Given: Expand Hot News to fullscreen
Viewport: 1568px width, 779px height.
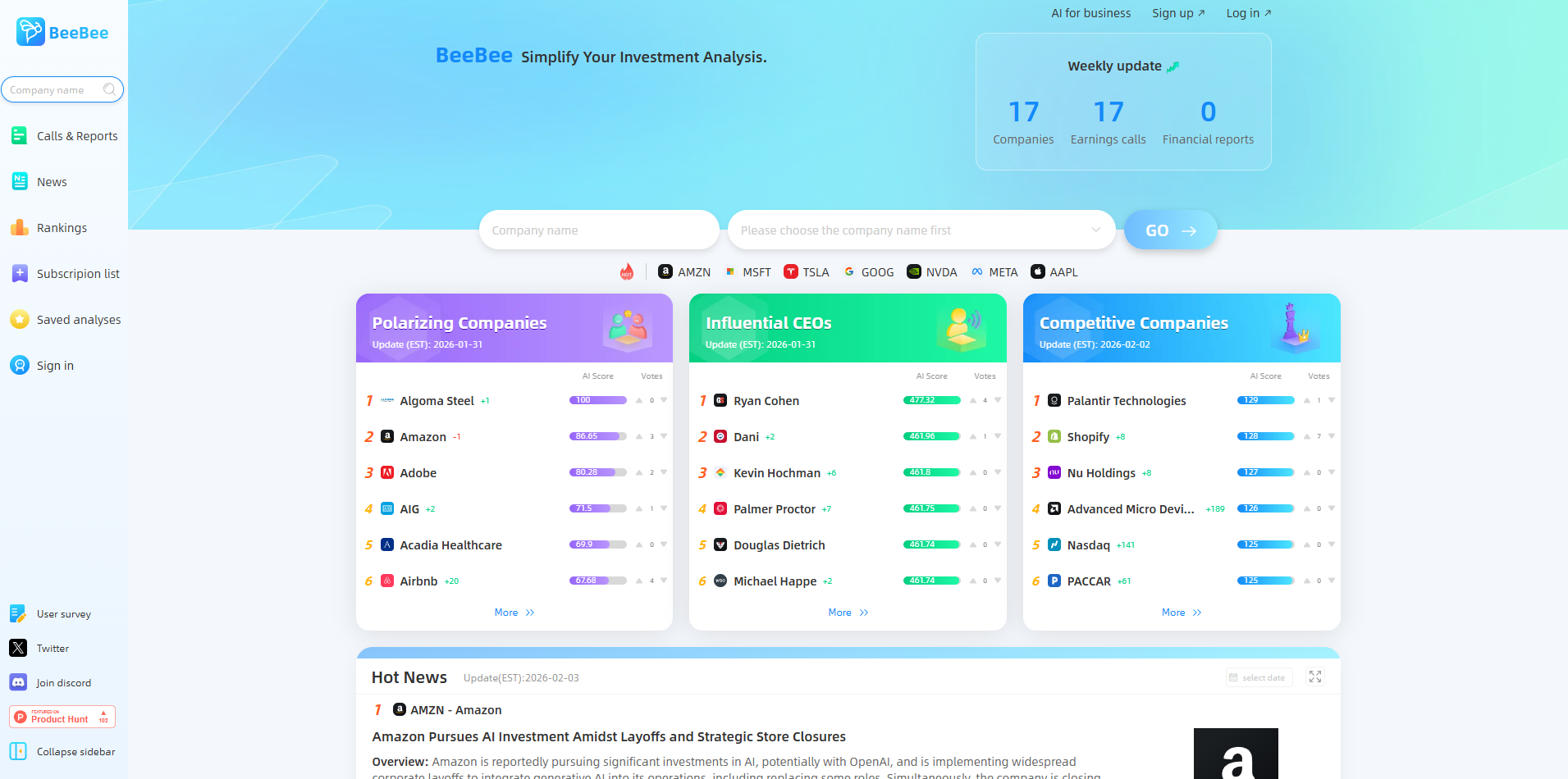Looking at the screenshot, I should click(1315, 676).
